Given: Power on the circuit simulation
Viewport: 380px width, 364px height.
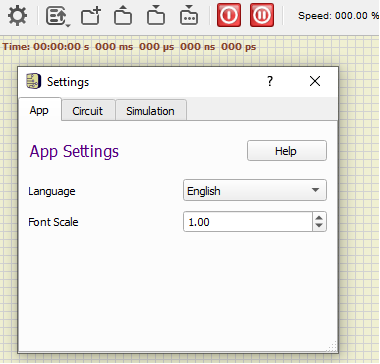Looking at the screenshot, I should (229, 15).
